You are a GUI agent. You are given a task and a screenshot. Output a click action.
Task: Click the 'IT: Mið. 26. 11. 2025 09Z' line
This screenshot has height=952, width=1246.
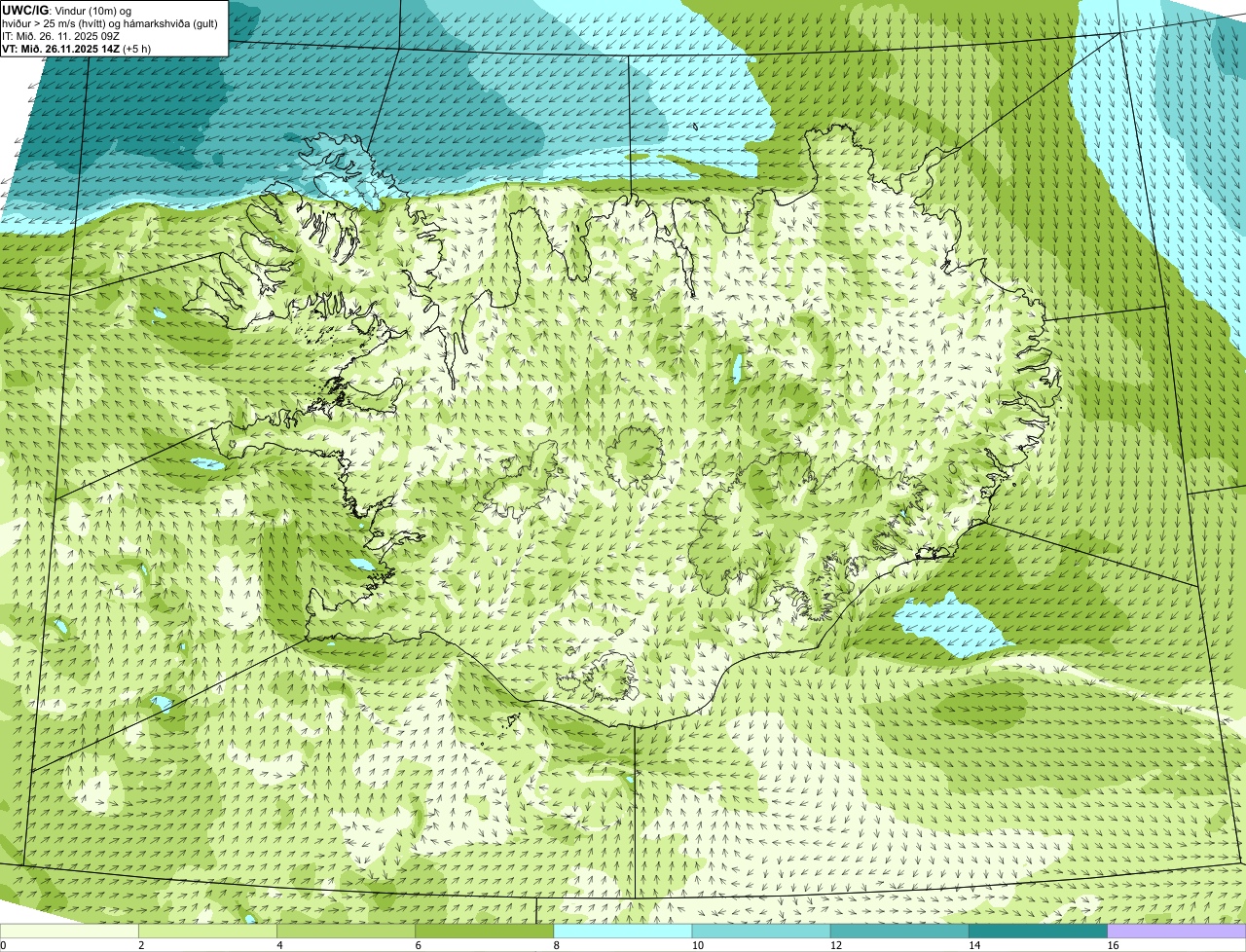click(x=60, y=36)
